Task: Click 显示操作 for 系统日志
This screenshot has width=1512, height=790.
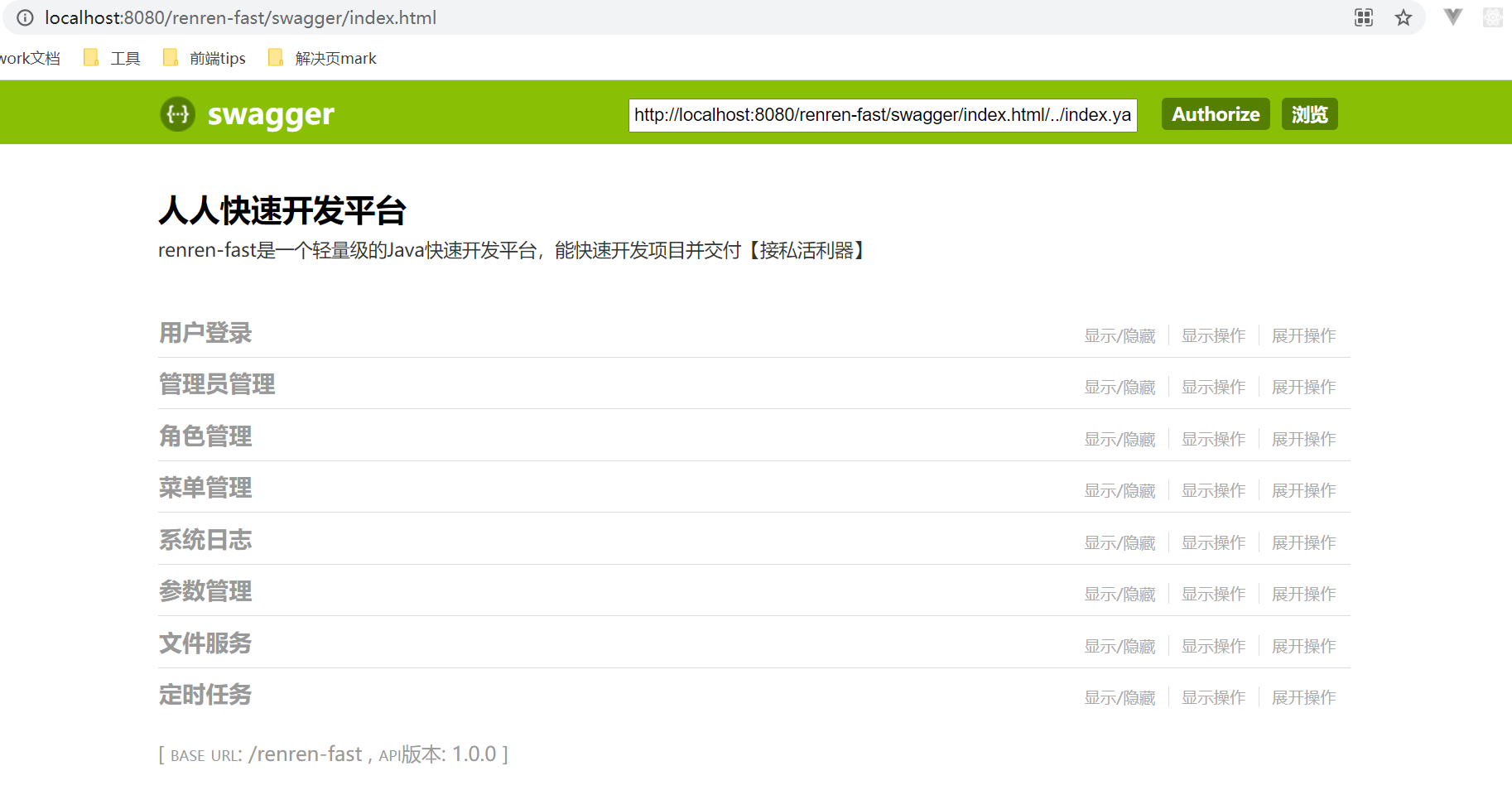Action: pos(1214,542)
